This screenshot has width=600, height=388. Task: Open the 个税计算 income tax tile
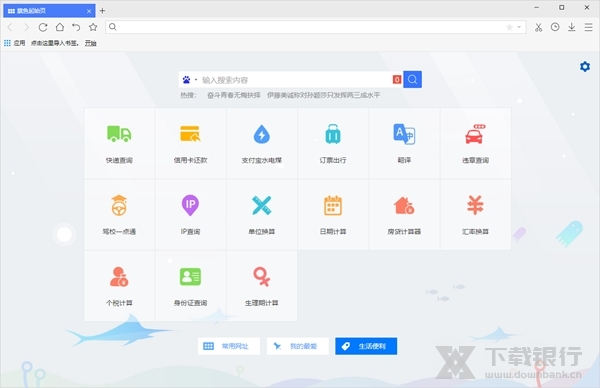pos(119,286)
